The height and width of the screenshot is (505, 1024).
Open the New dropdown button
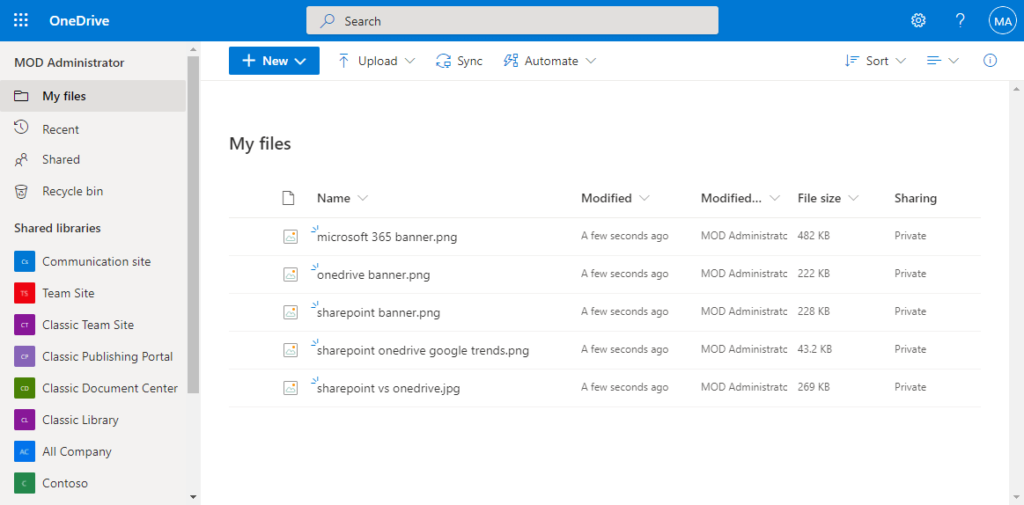[274, 61]
